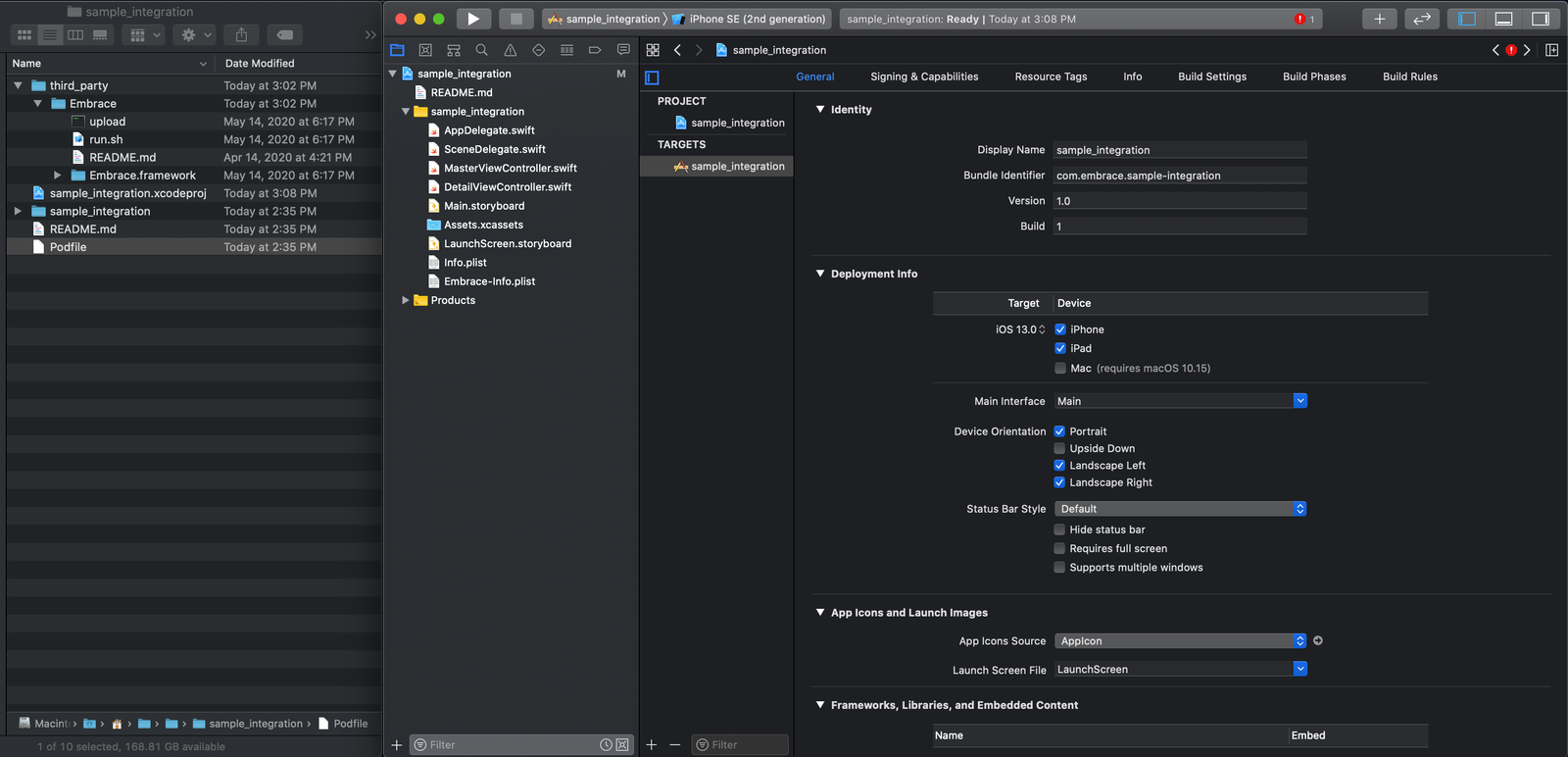Viewport: 1568px width, 757px height.
Task: Switch Finder to column view
Action: coord(75,35)
